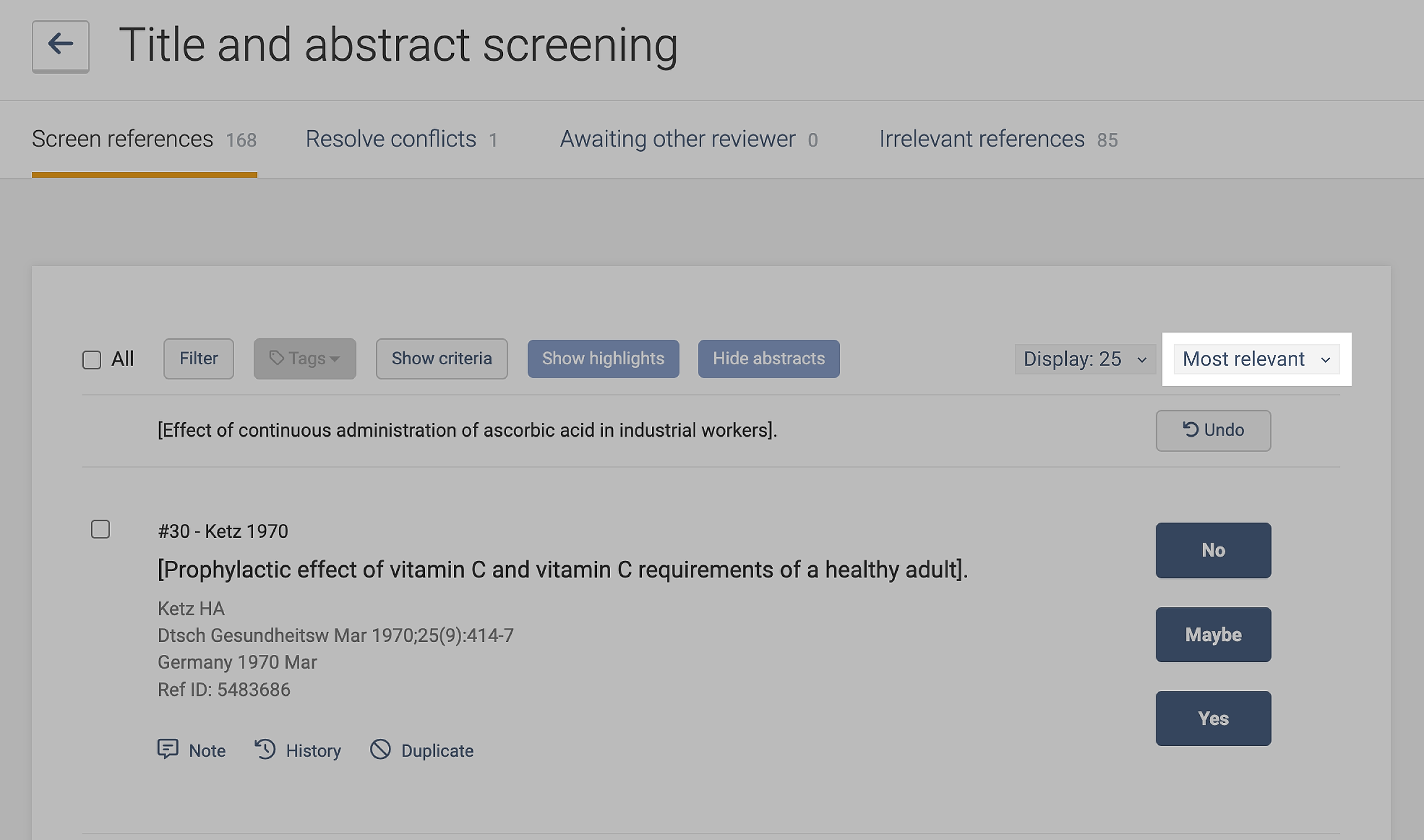Turn on Show highlights
Viewport: 1424px width, 840px height.
(x=603, y=359)
